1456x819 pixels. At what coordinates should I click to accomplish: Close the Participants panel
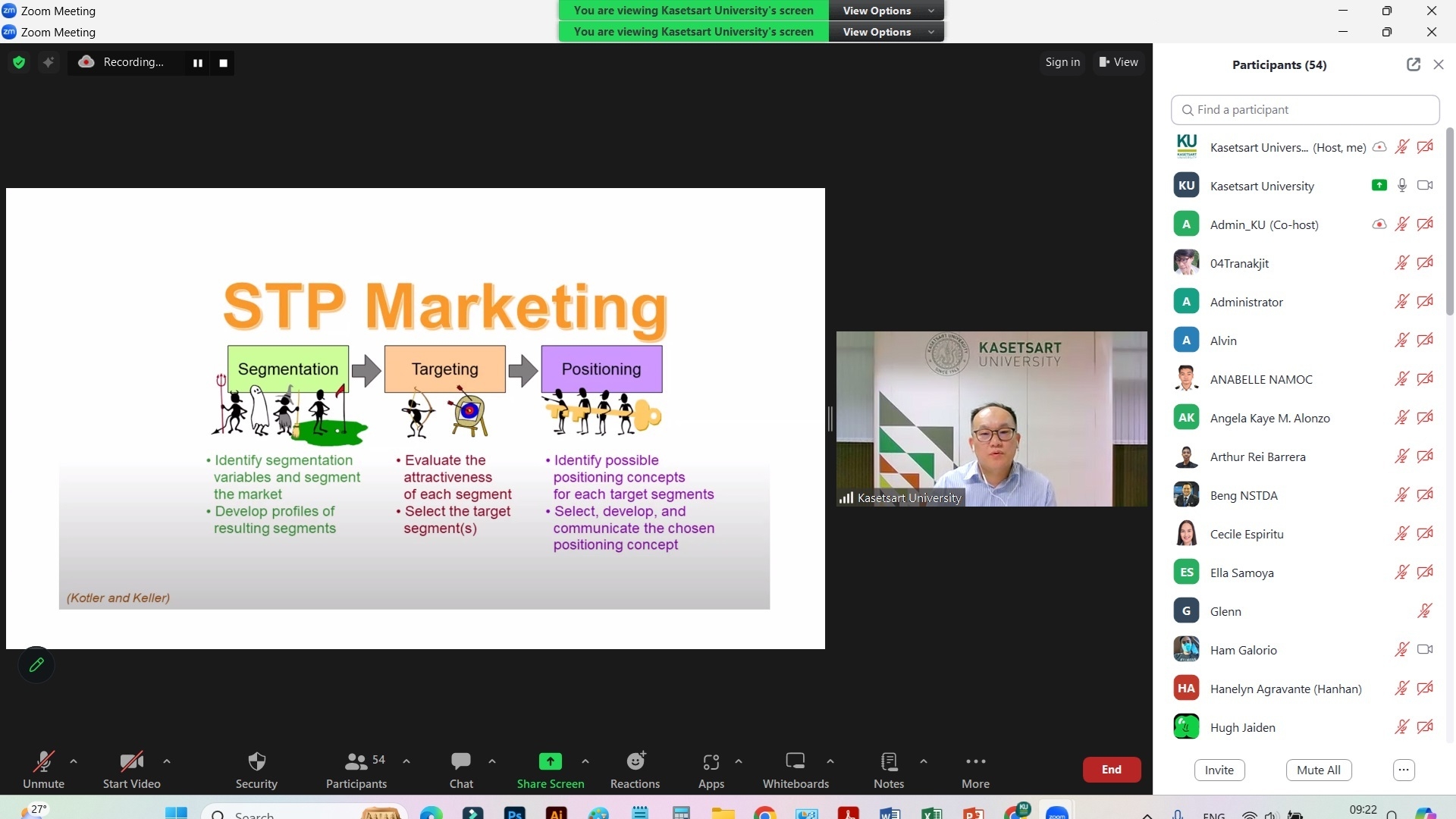(1439, 64)
